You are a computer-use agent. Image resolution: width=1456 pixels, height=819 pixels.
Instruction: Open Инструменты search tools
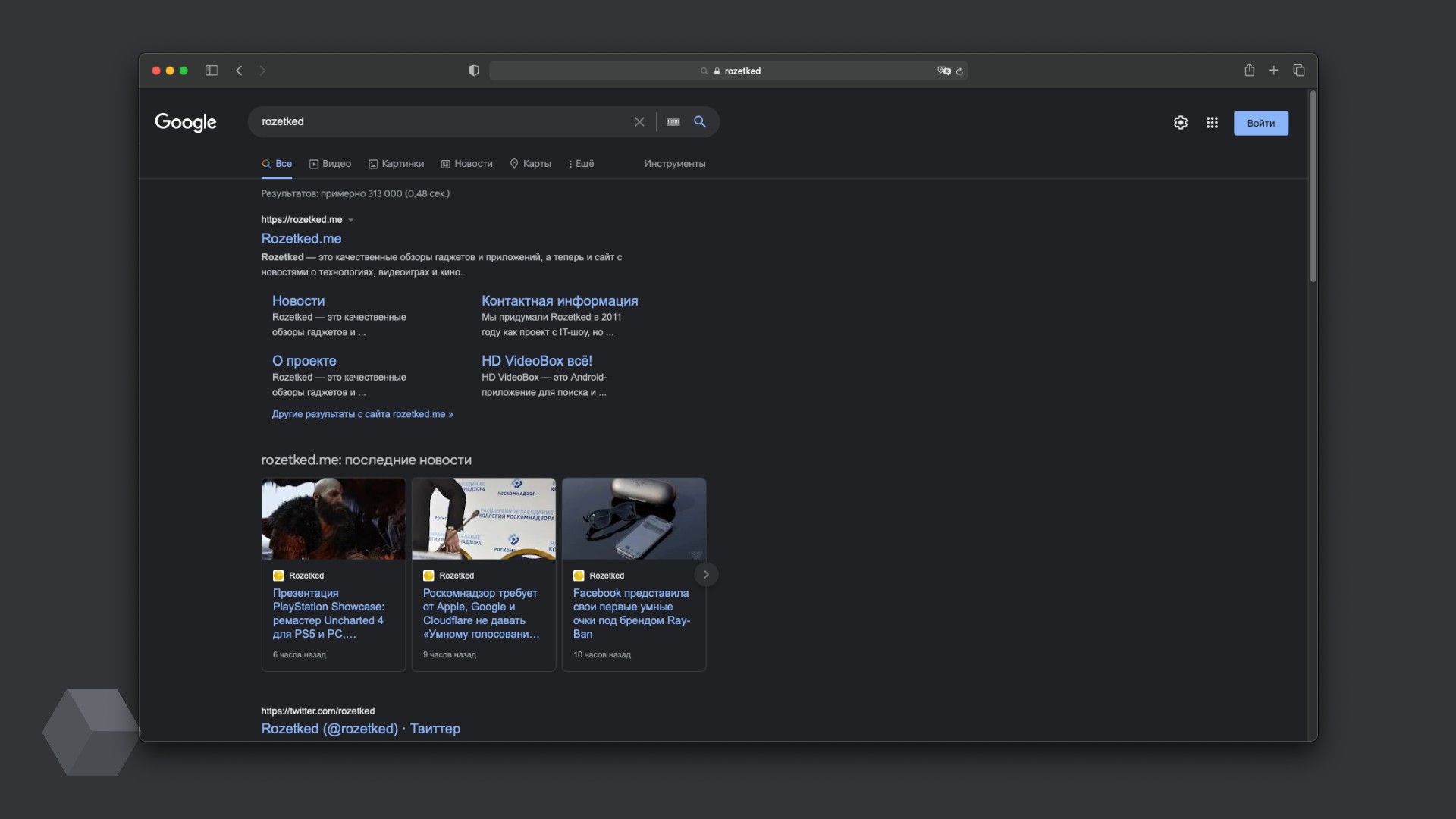[x=675, y=164]
